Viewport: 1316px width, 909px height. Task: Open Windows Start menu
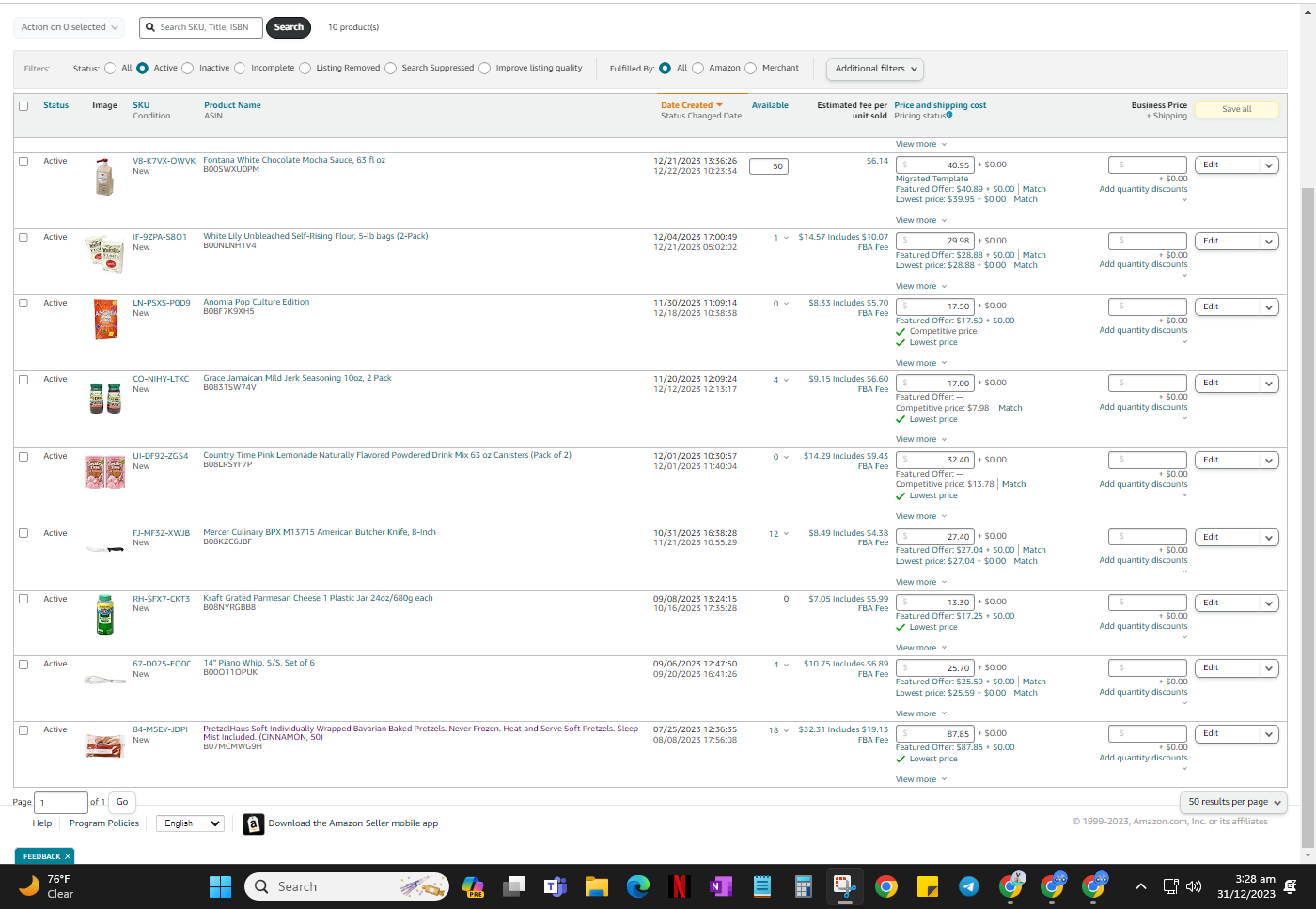tap(220, 886)
